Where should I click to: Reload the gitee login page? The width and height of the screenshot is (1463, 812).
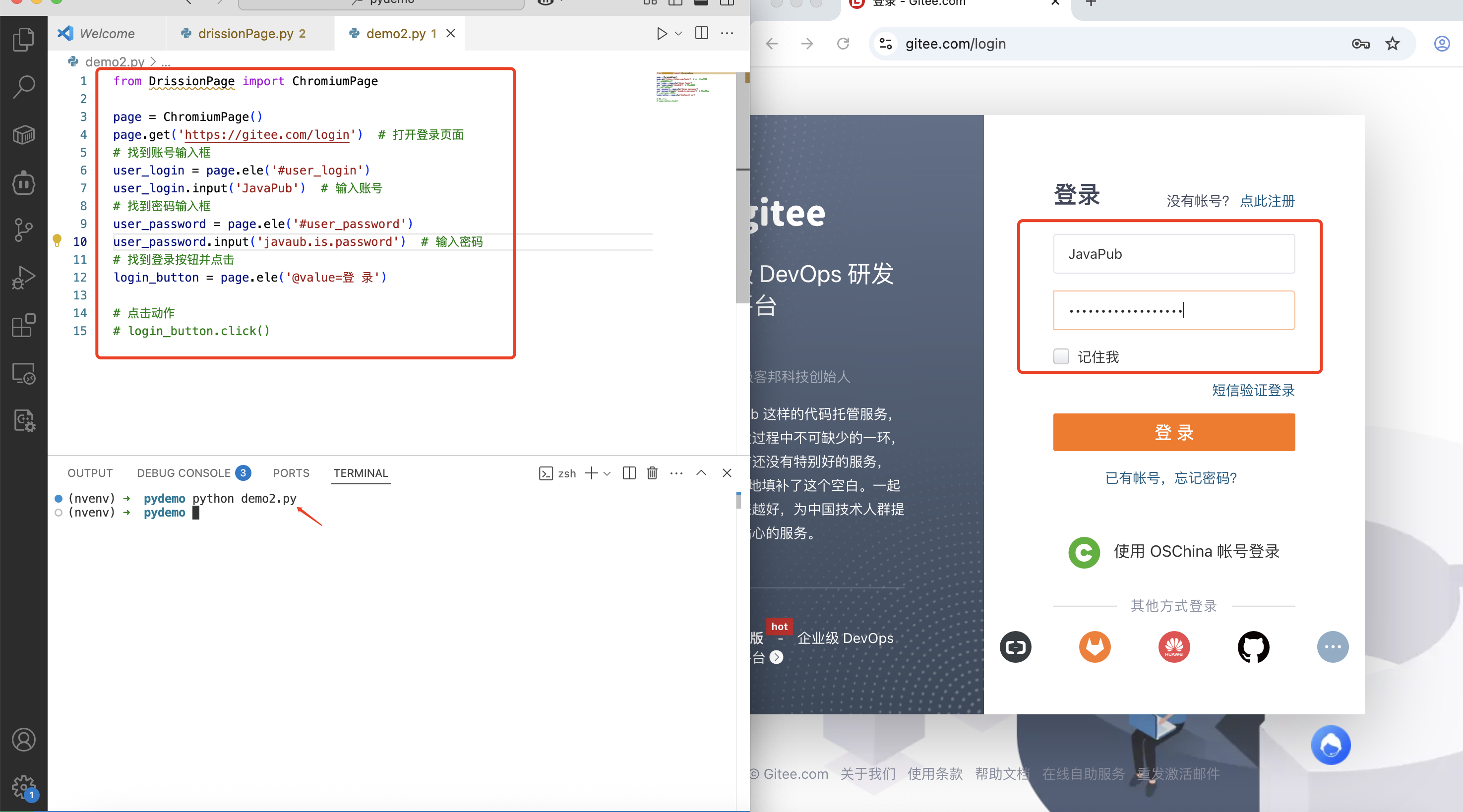tap(843, 44)
